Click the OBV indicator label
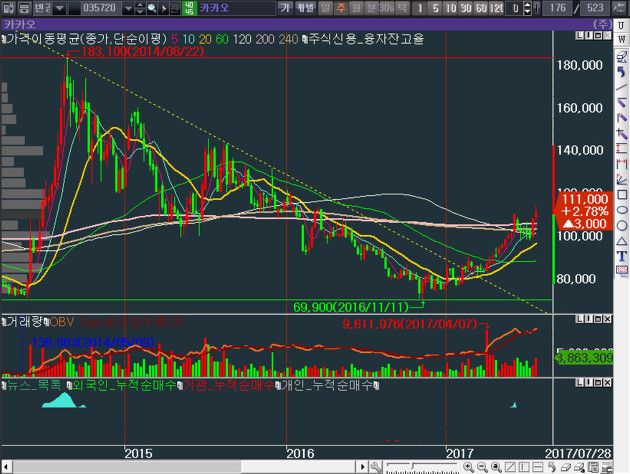Viewport: 630px width, 474px height. [x=60, y=322]
